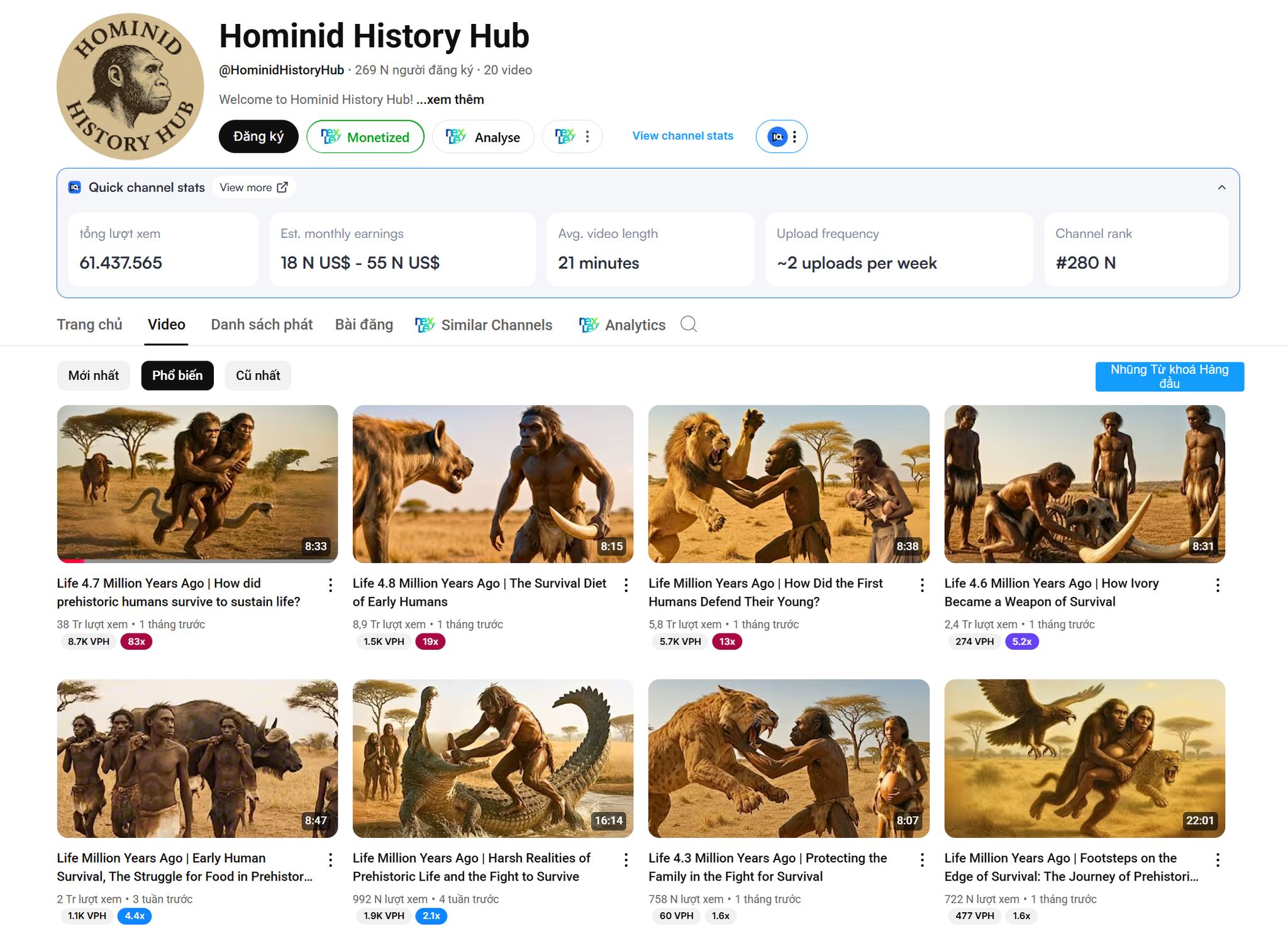Select the Cũ nhất sort filter
The height and width of the screenshot is (943, 1288).
coord(258,376)
